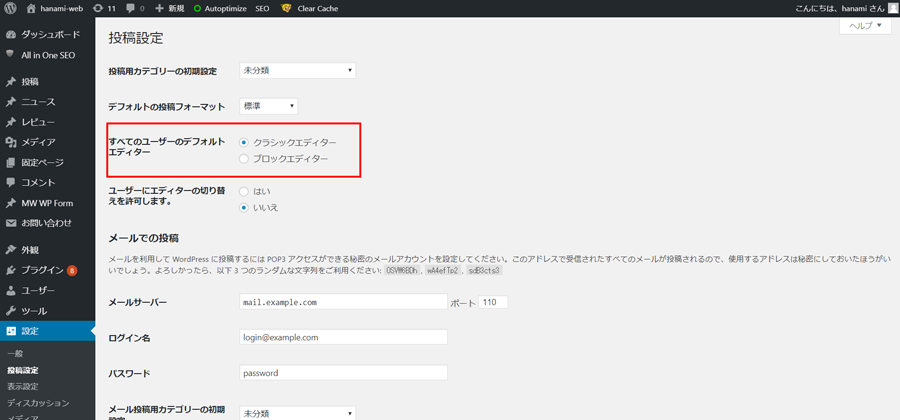Click the envelope icon beside お問い合わせ
This screenshot has height=420, width=900.
pyautogui.click(x=10, y=223)
